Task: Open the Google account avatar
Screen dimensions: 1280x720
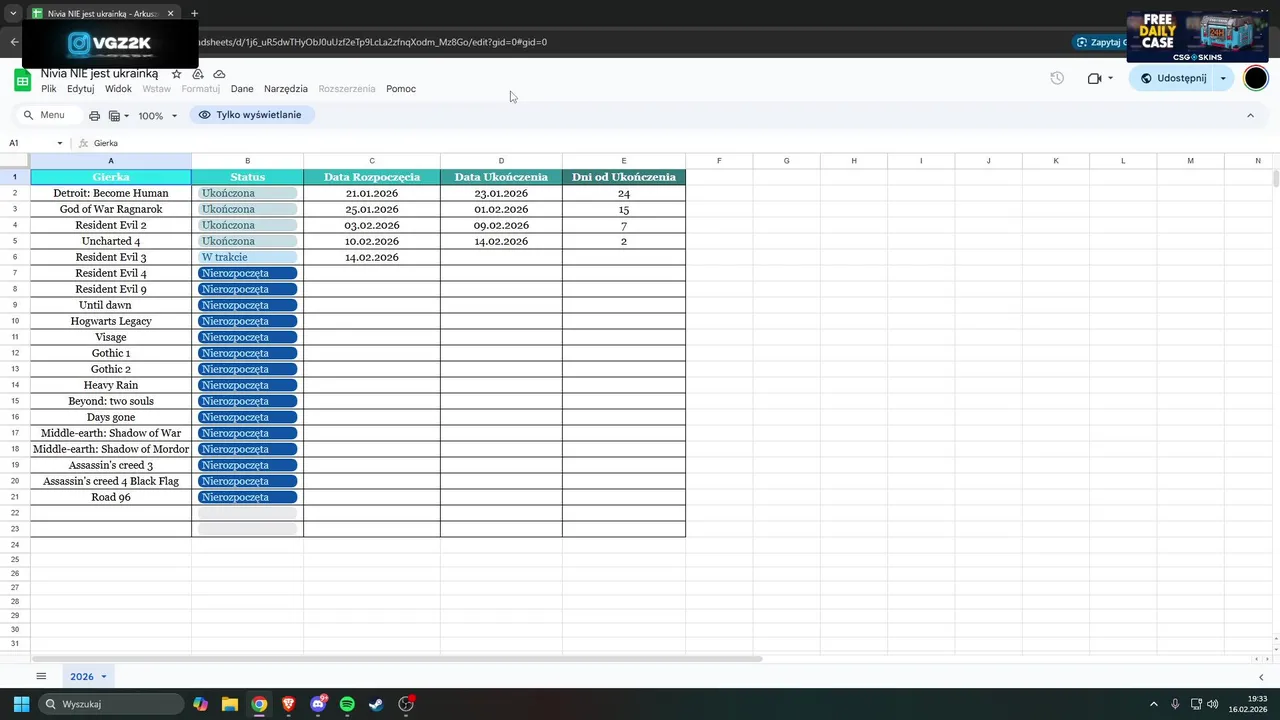Action: (x=1256, y=78)
